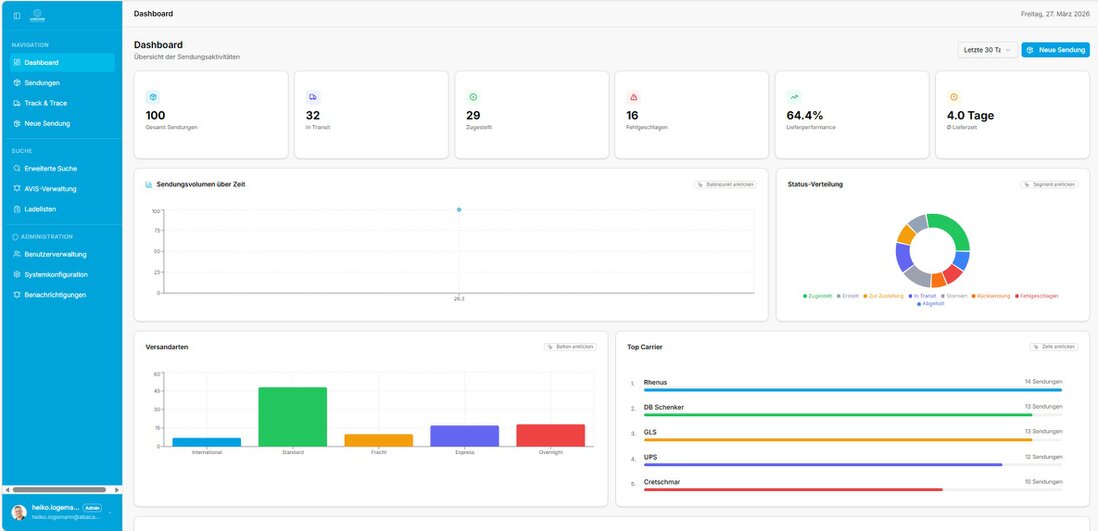Select the Rhenus carrier row
The height and width of the screenshot is (531, 1098).
coord(847,385)
